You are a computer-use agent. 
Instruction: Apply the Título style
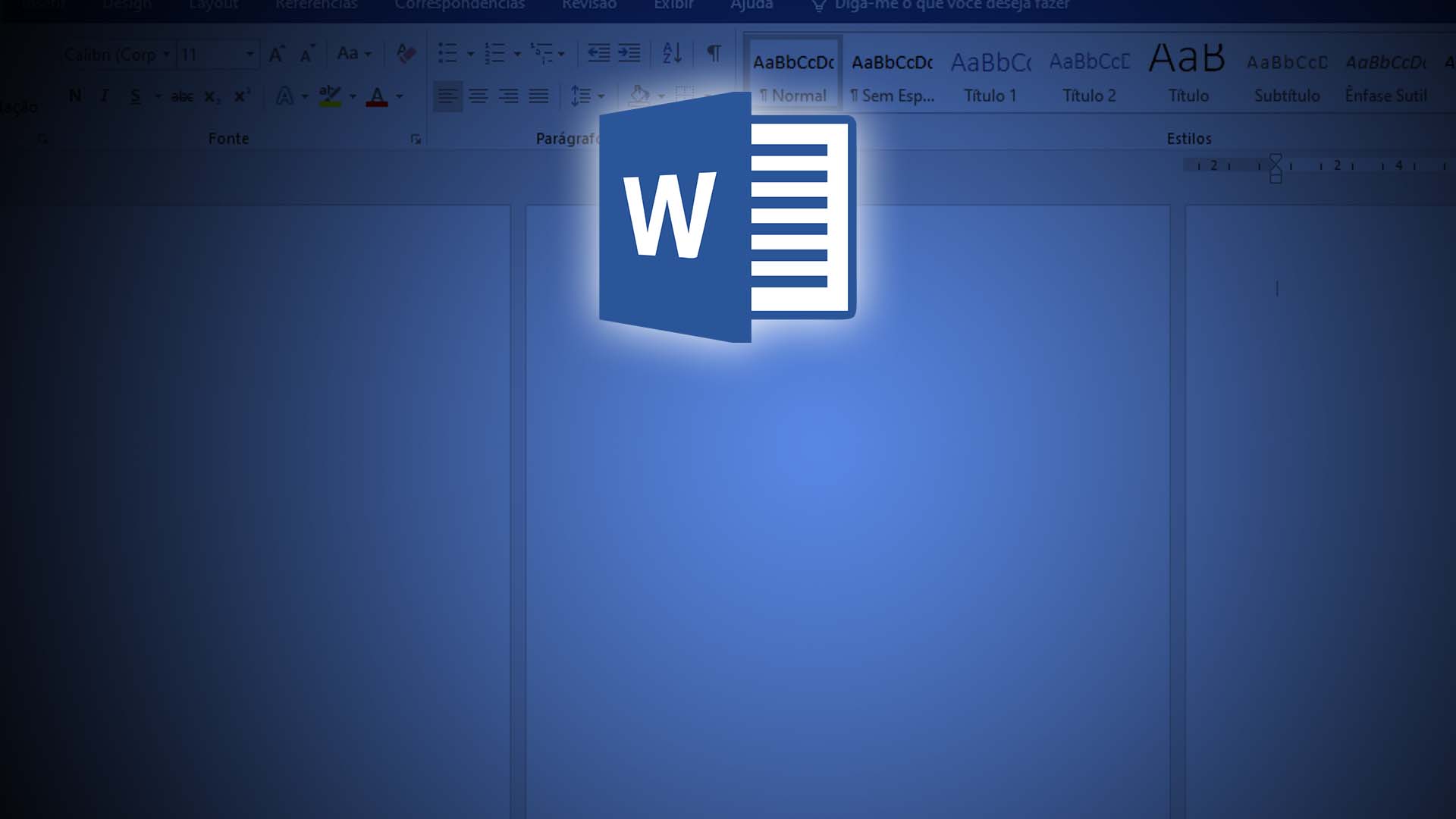(x=1188, y=76)
